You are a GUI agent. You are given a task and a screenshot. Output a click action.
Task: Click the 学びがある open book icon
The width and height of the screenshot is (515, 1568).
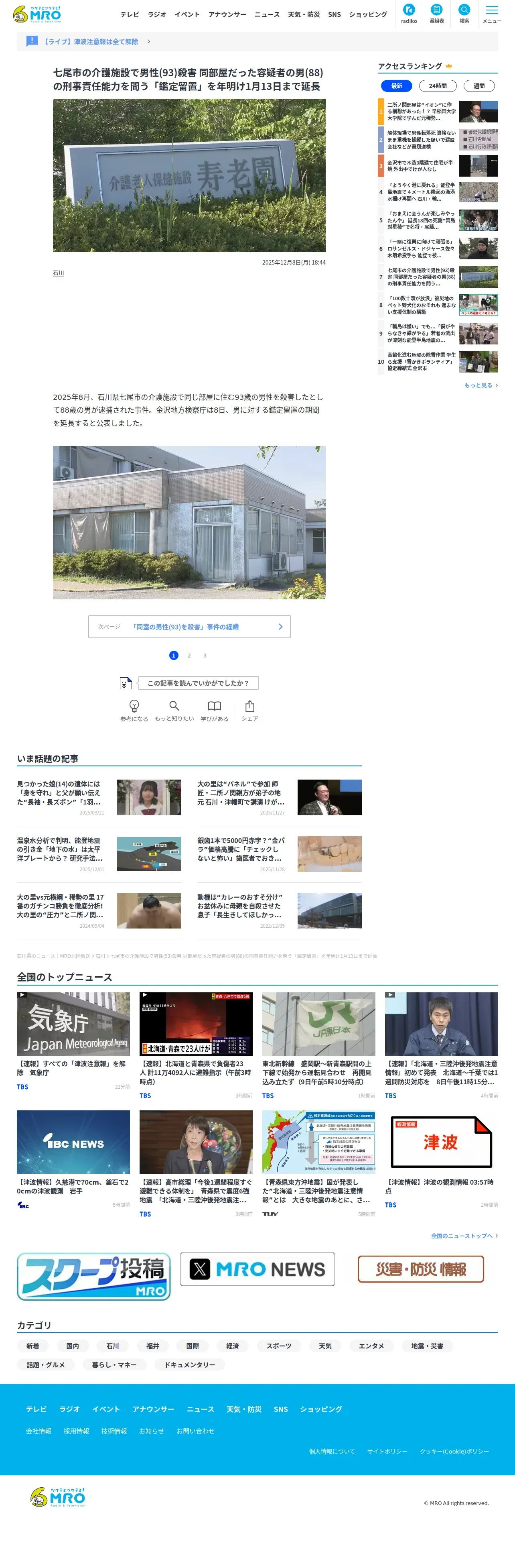click(x=214, y=706)
